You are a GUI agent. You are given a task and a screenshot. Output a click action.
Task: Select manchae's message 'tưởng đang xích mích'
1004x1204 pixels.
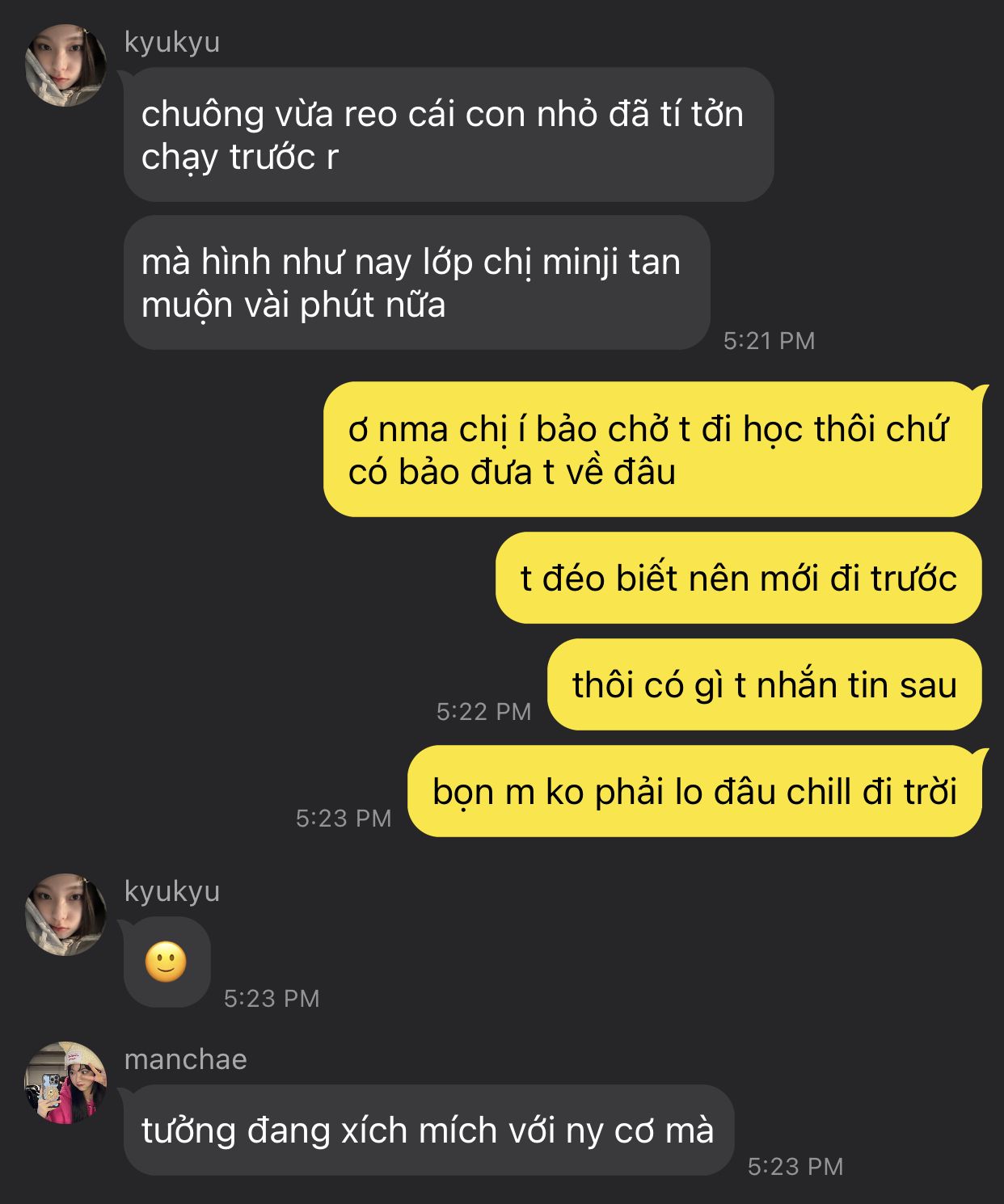tap(428, 1130)
